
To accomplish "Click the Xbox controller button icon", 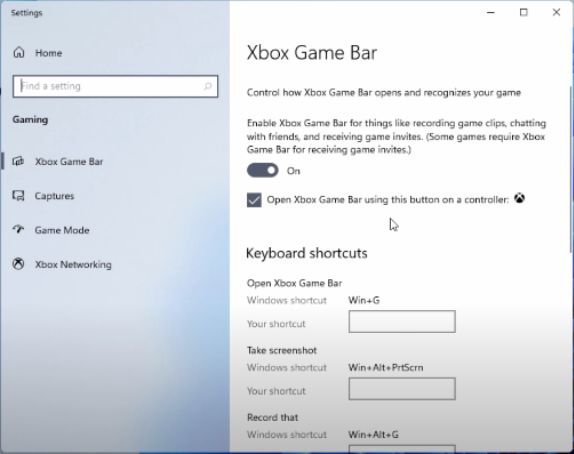I will pos(519,198).
